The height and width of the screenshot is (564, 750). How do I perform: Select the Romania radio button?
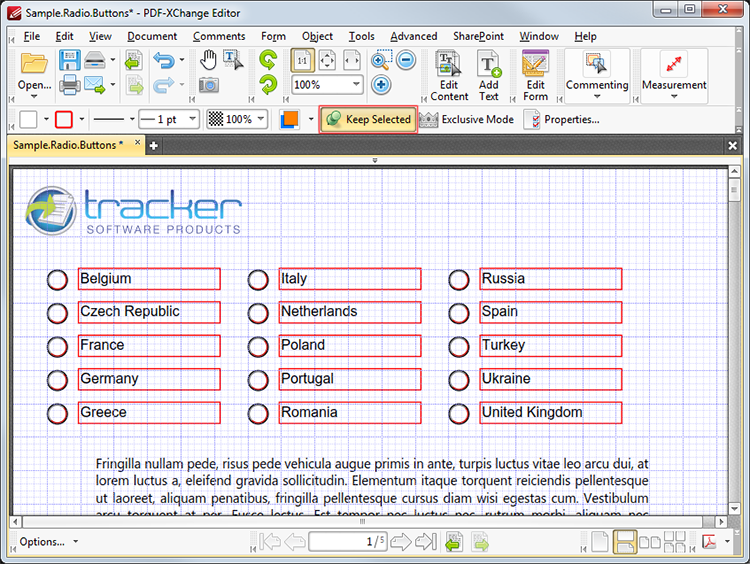(258, 414)
